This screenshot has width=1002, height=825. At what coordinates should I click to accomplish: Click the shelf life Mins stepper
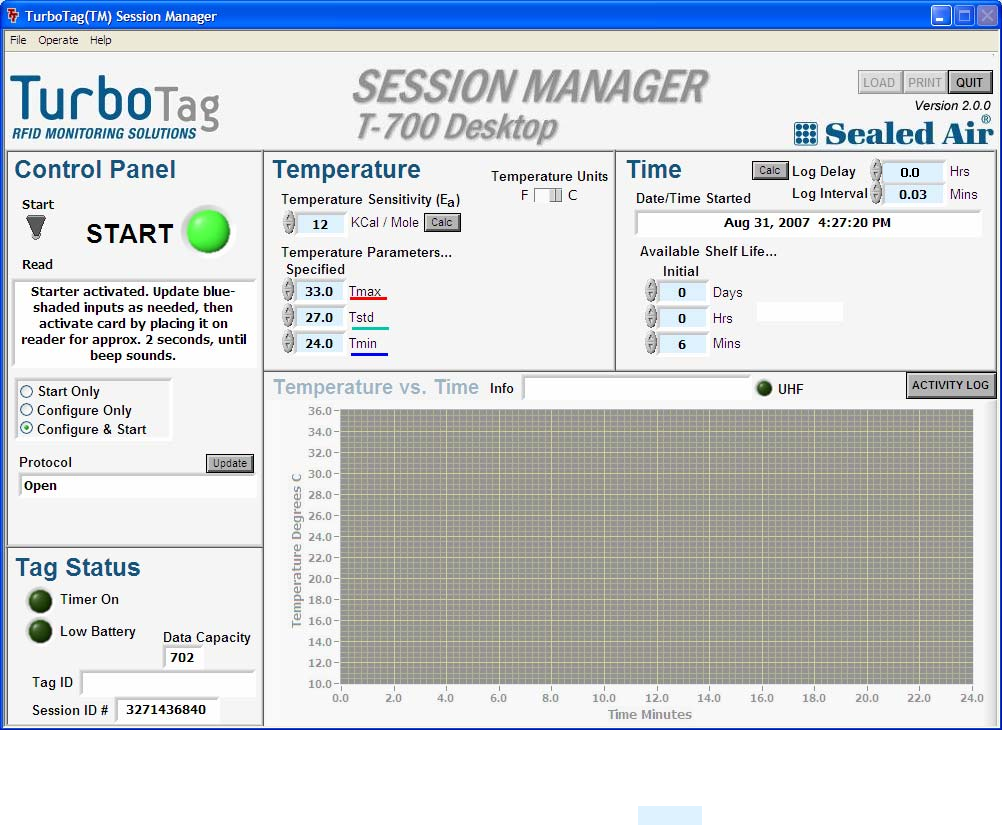coord(651,343)
